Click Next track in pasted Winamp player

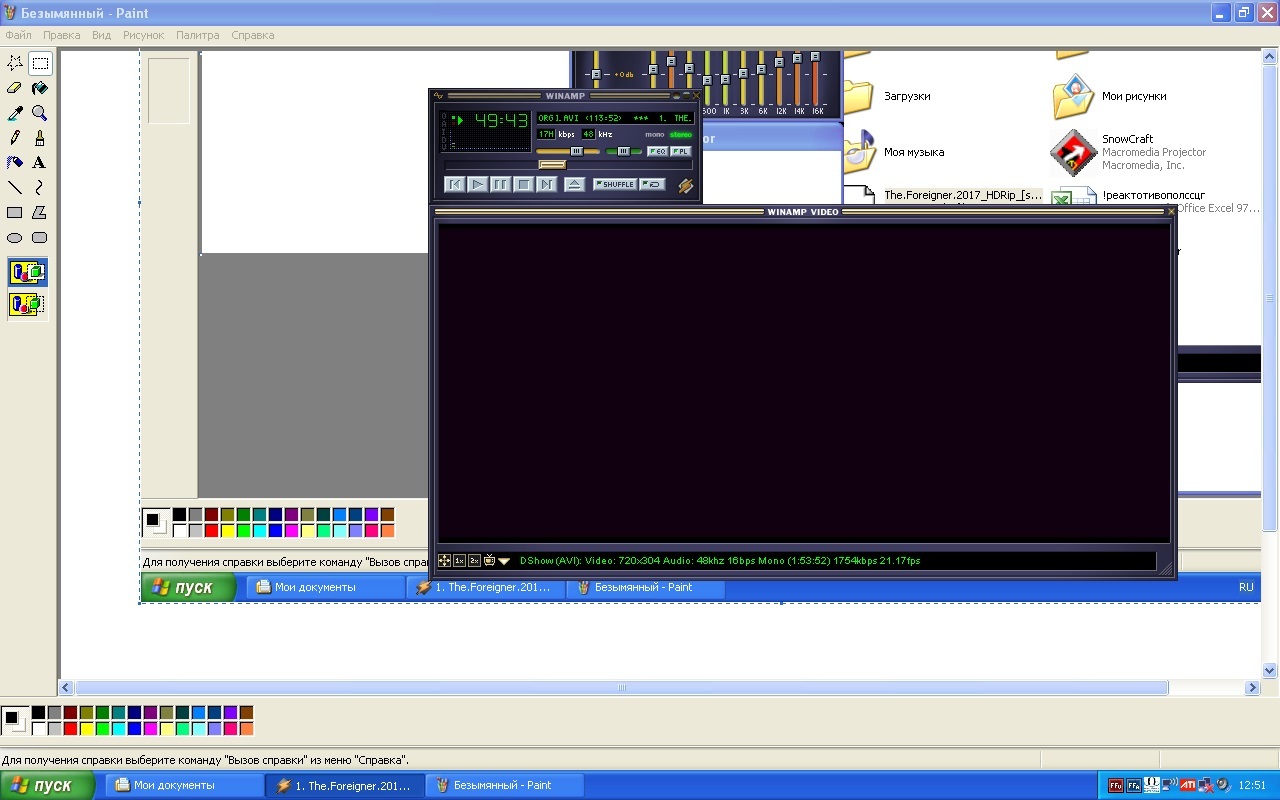546,184
